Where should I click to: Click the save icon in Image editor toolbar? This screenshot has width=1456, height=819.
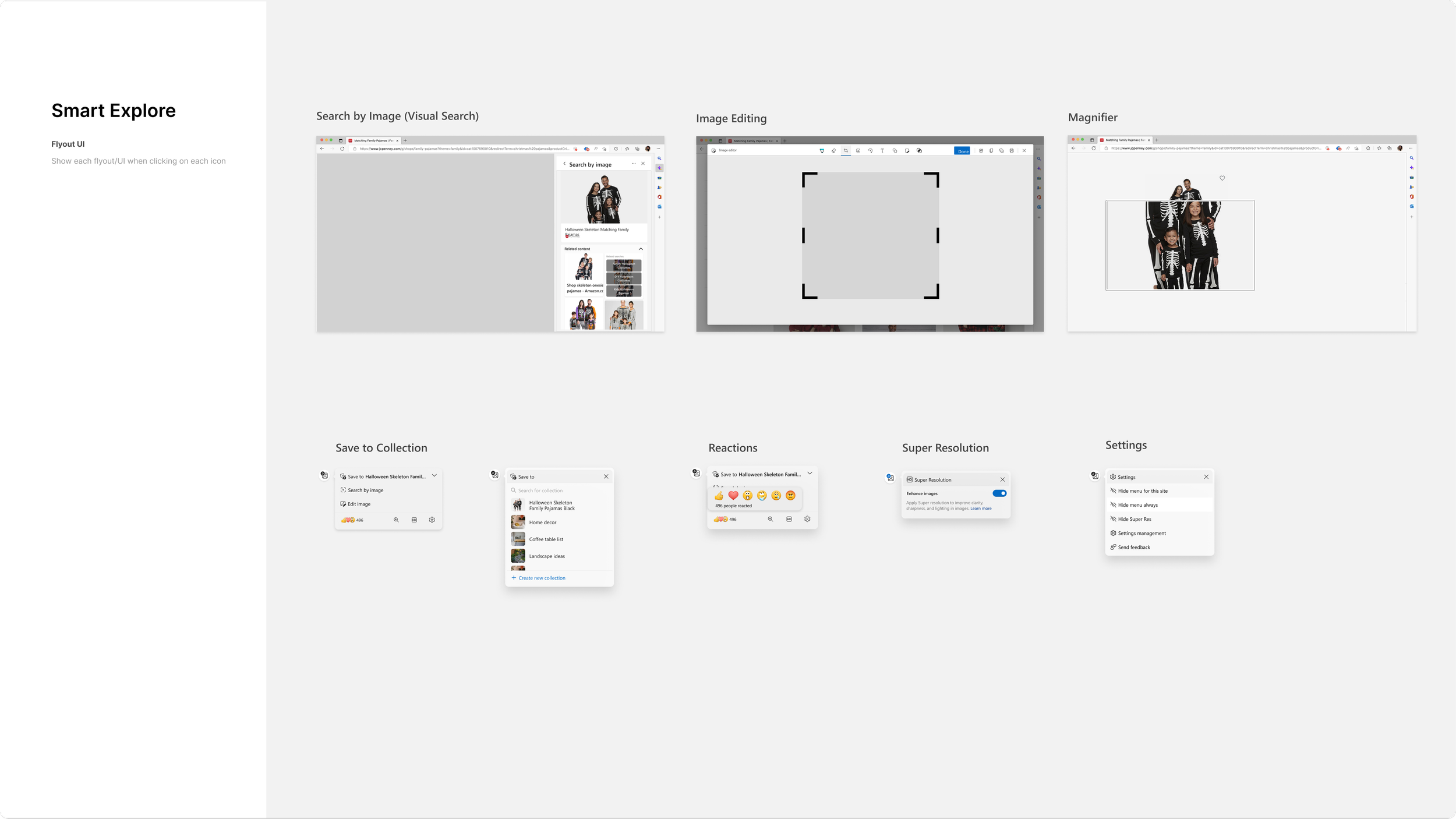pos(1012,151)
